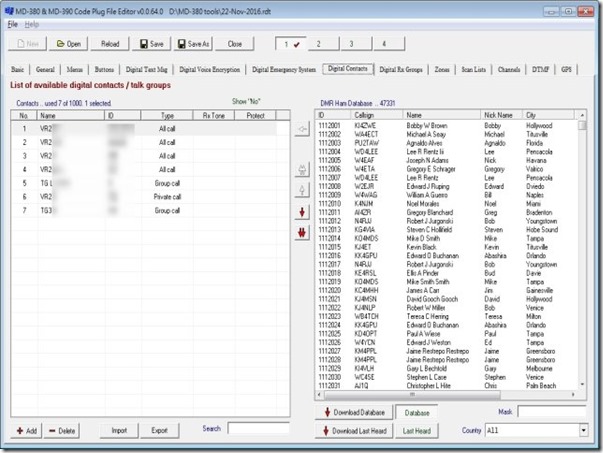Image resolution: width=603 pixels, height=453 pixels.
Task: Click Download Last Heard button
Action: 354,431
